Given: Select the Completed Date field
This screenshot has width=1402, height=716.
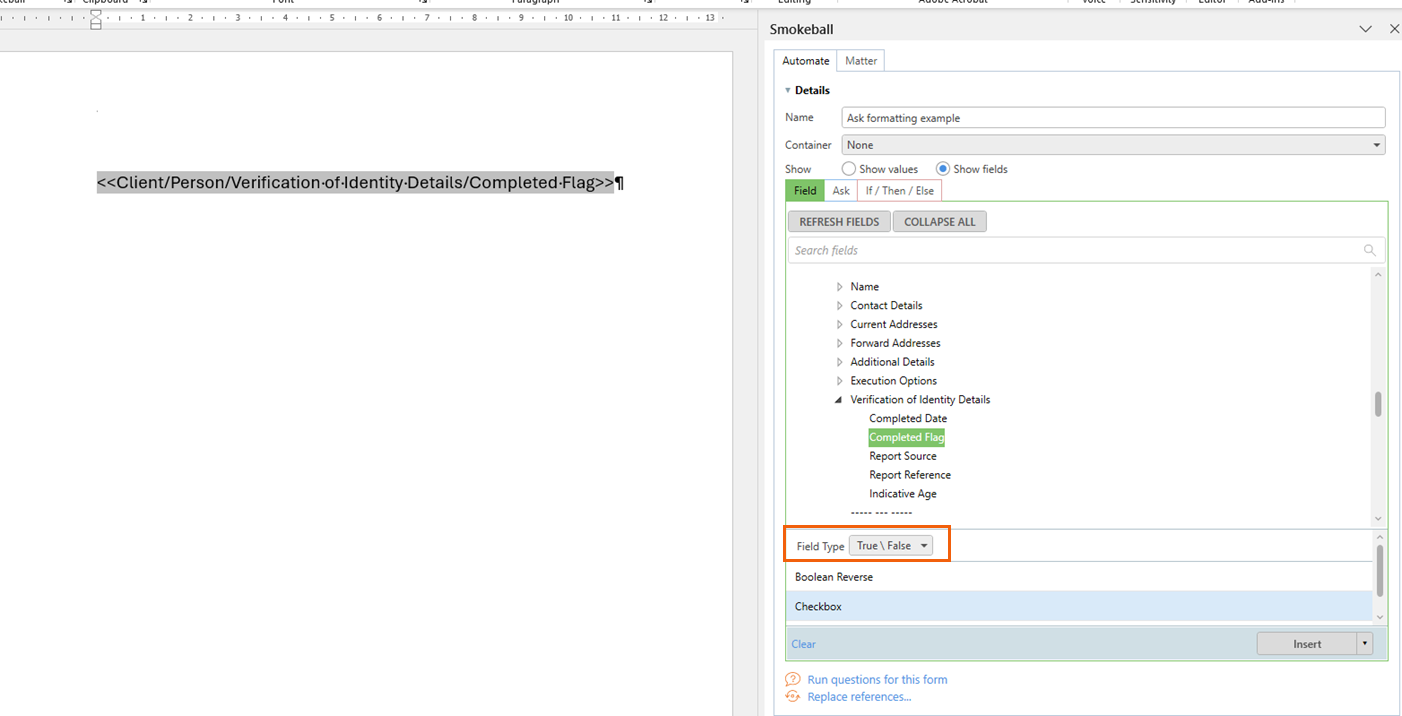Looking at the screenshot, I should 908,419.
